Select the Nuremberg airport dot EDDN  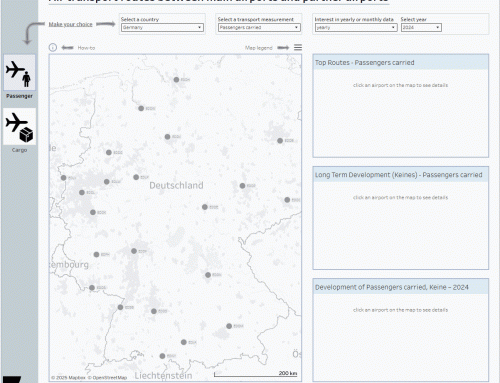coord(208,275)
